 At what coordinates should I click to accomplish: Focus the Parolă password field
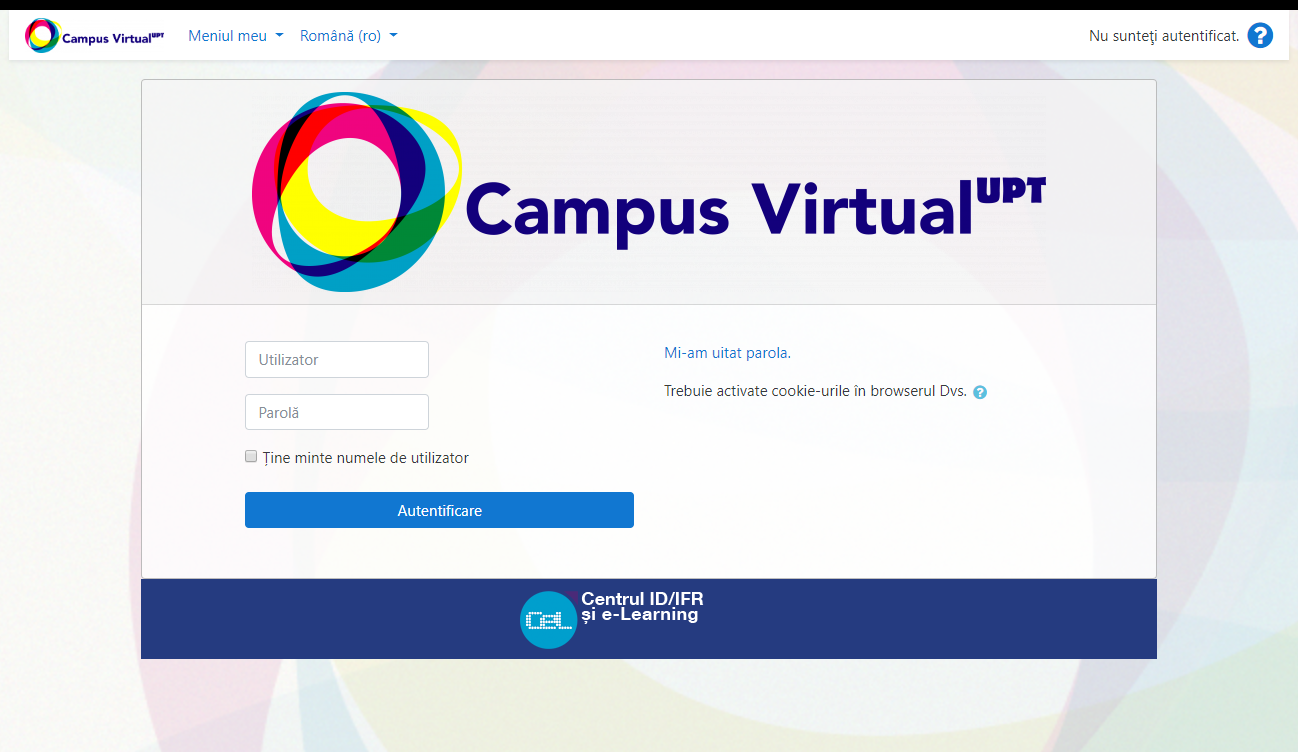pos(337,412)
